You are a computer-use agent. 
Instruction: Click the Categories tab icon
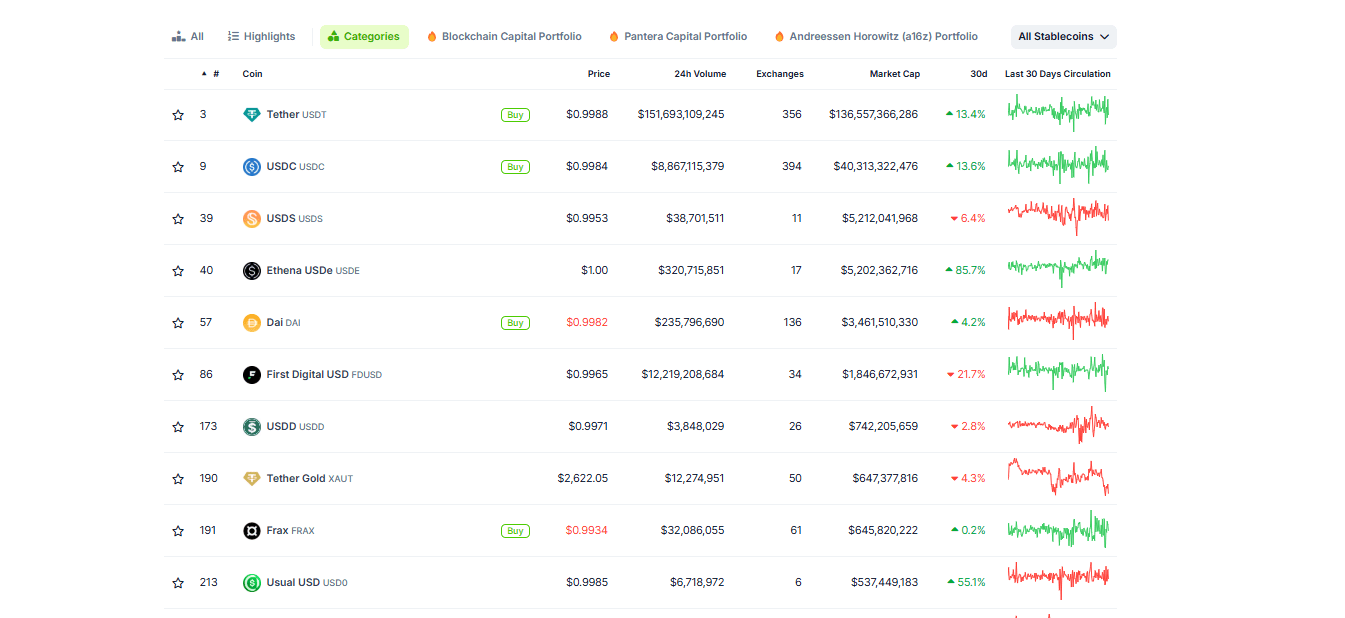click(x=334, y=37)
